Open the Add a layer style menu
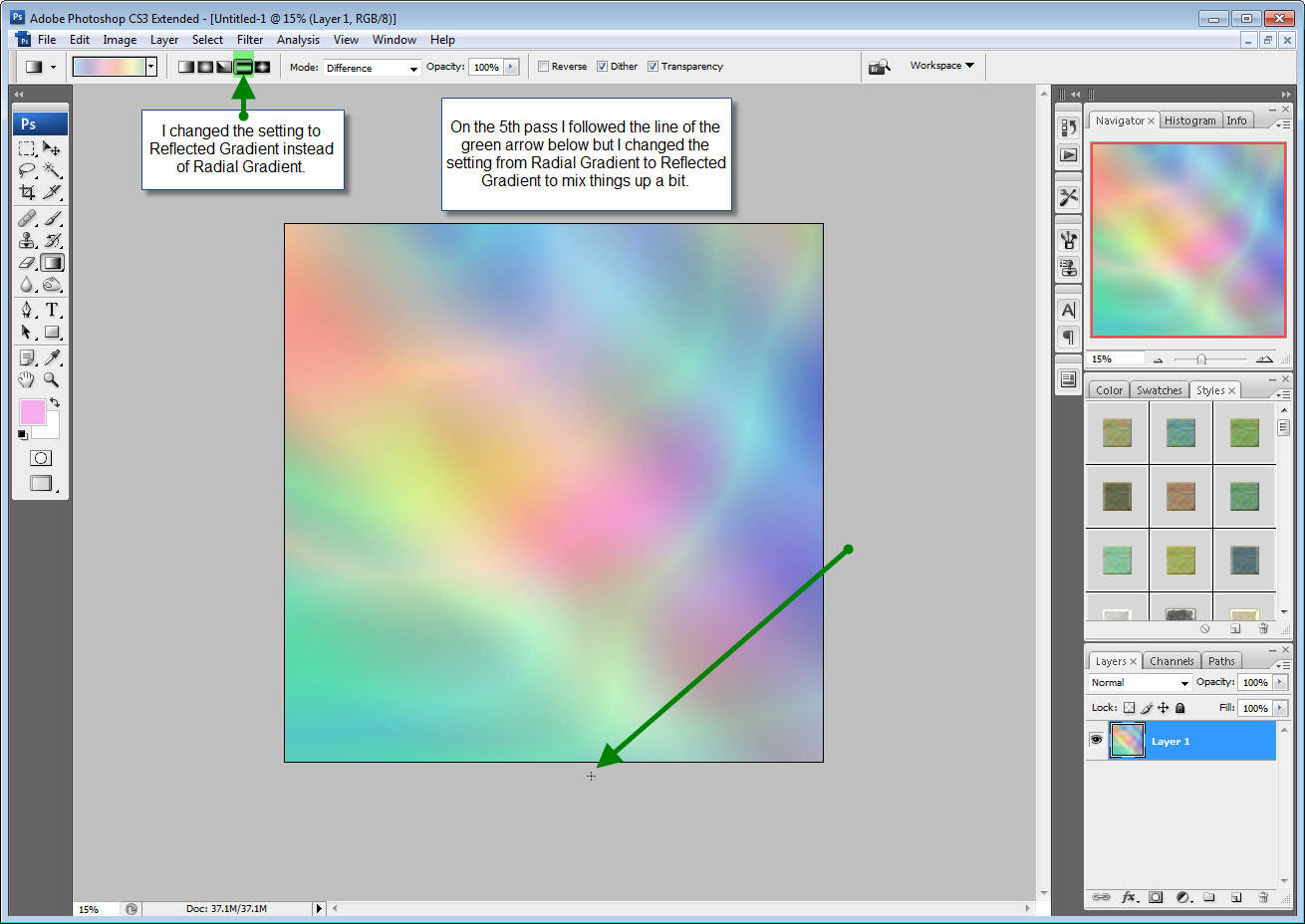The width and height of the screenshot is (1305, 924). pyautogui.click(x=1130, y=897)
